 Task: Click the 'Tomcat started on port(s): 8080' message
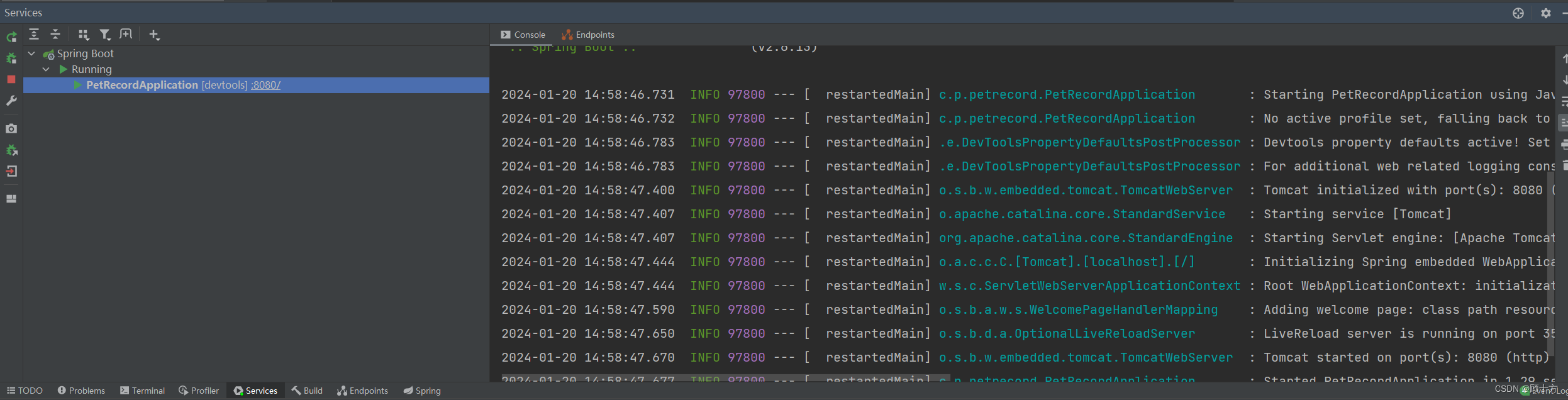click(x=1406, y=358)
